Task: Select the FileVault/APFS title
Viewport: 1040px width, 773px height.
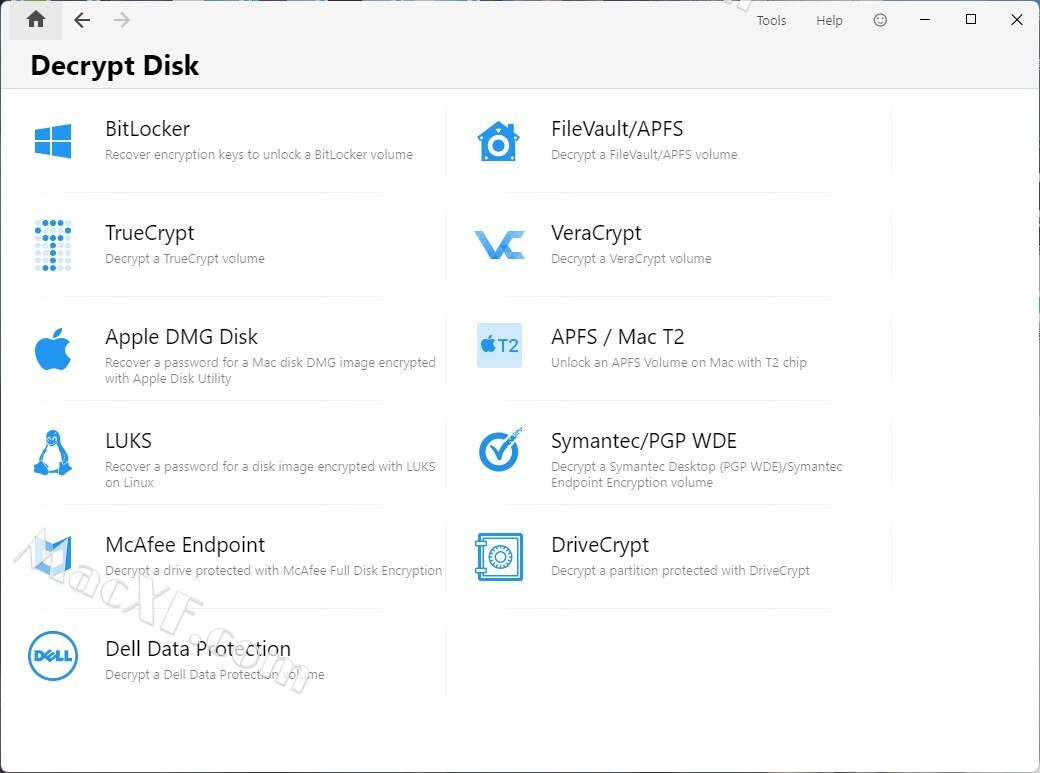Action: 617,129
